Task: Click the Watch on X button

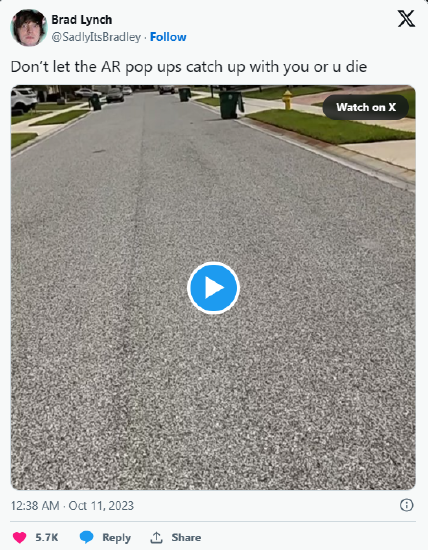Action: pos(366,107)
